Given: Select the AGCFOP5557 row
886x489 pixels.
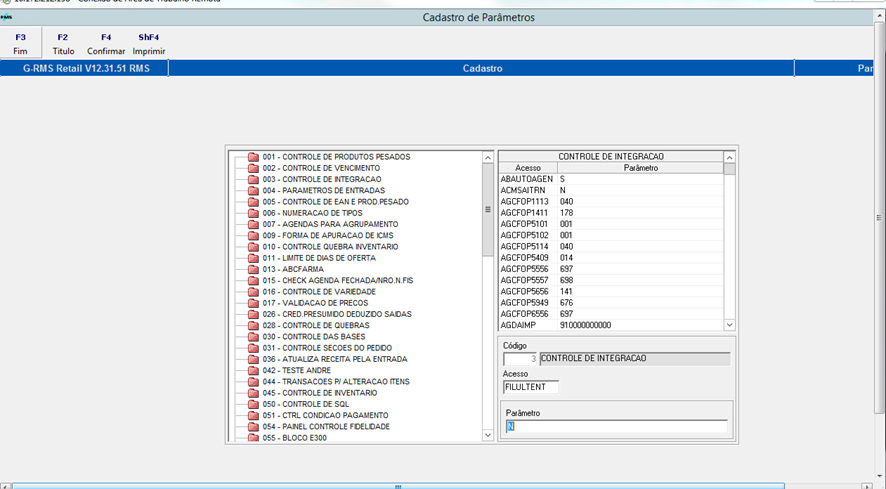Looking at the screenshot, I should [611, 280].
